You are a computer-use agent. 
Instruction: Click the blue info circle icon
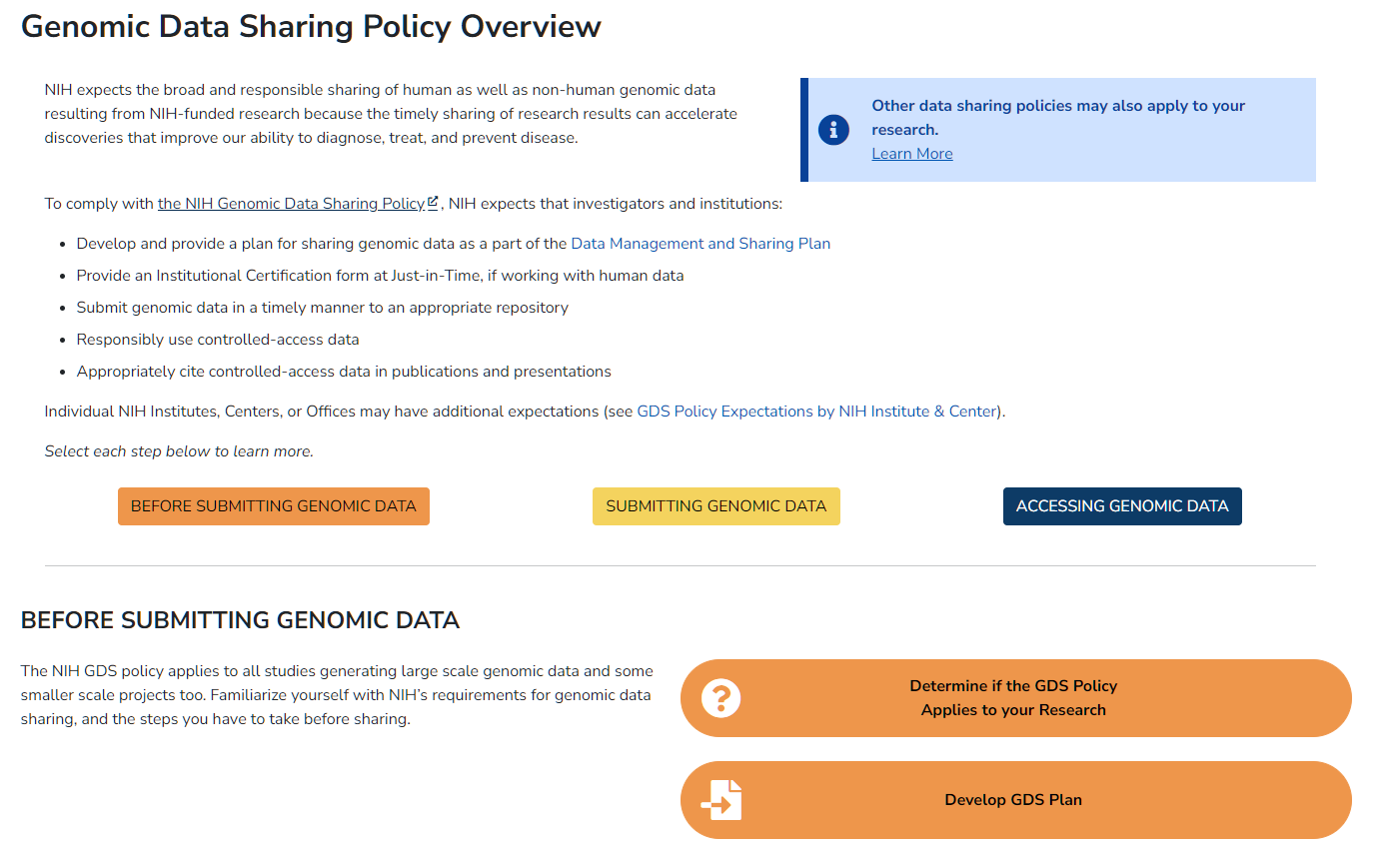(833, 130)
